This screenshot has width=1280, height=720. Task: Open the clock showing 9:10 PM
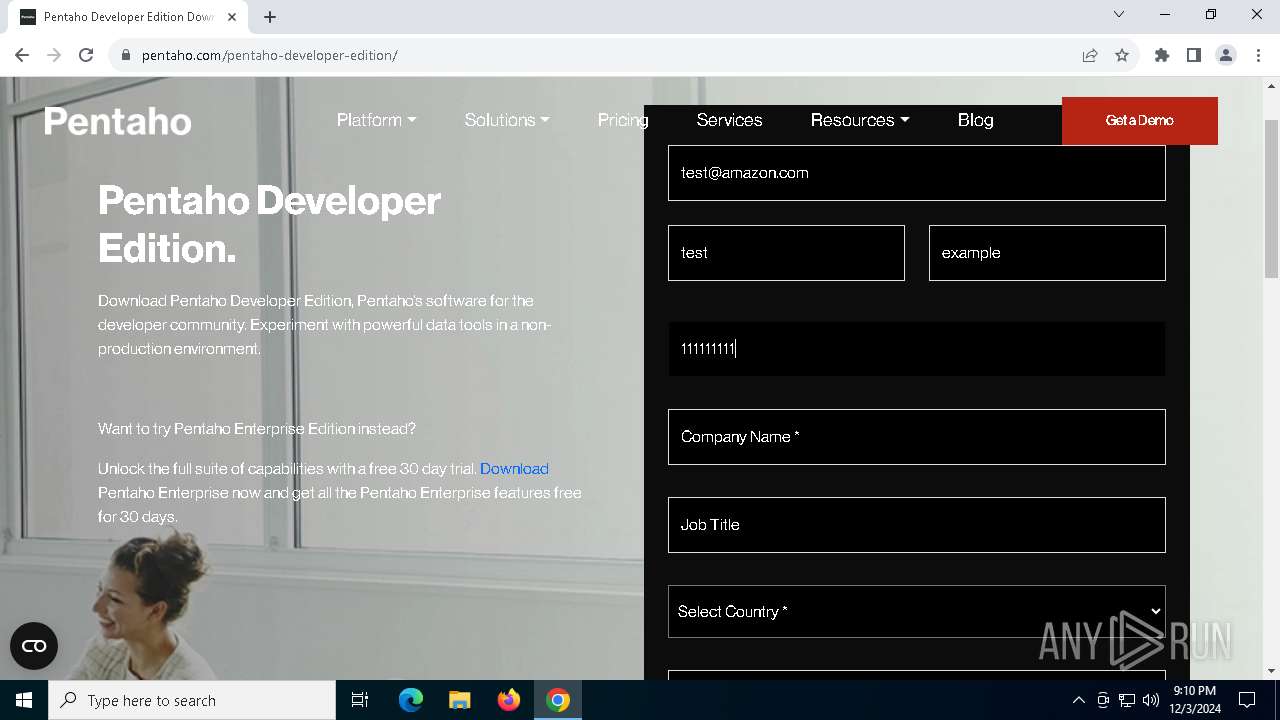coord(1194,700)
